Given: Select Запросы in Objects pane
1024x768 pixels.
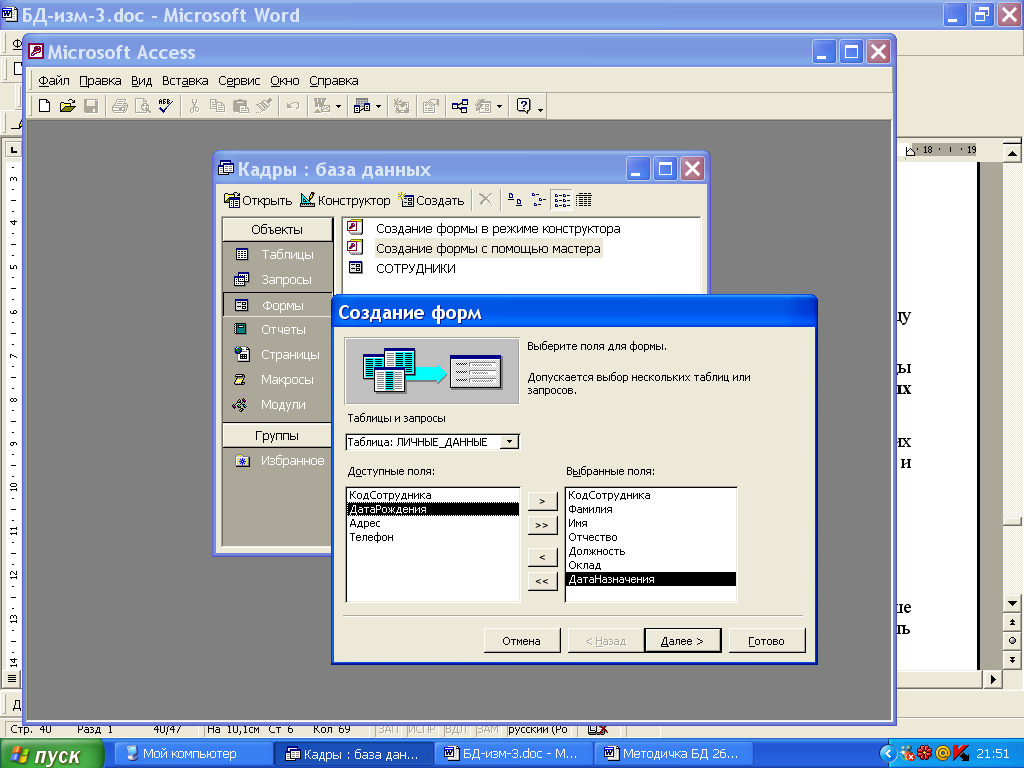Looking at the screenshot, I should pos(278,280).
